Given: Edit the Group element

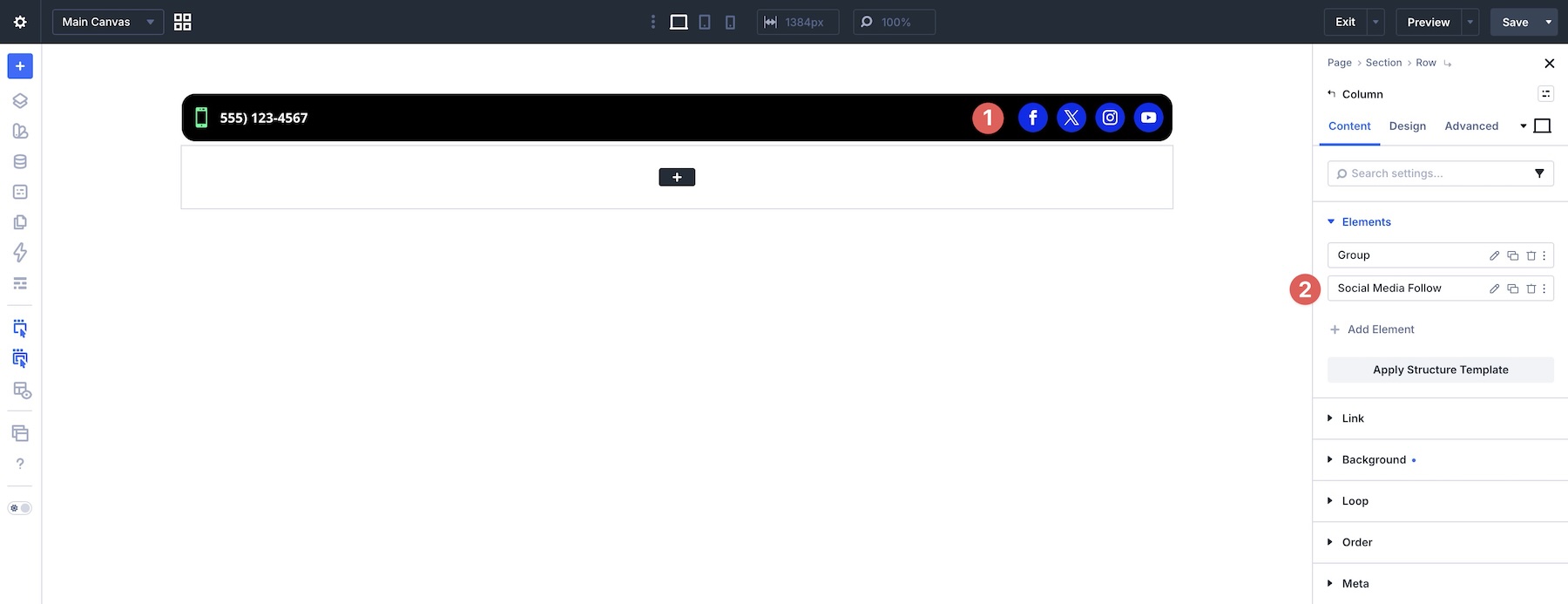Looking at the screenshot, I should point(1494,255).
